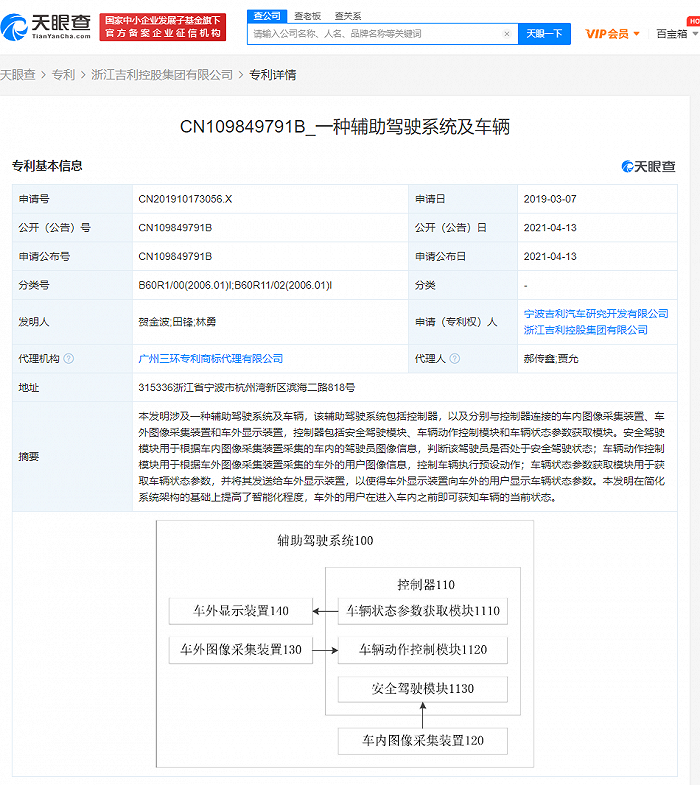Select the 查关系 search tab
Image resolution: width=700 pixels, height=785 pixels.
(347, 16)
